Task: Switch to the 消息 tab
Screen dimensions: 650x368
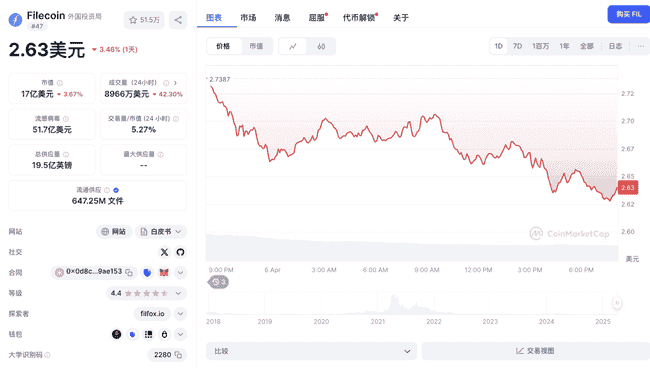Action: [x=282, y=18]
